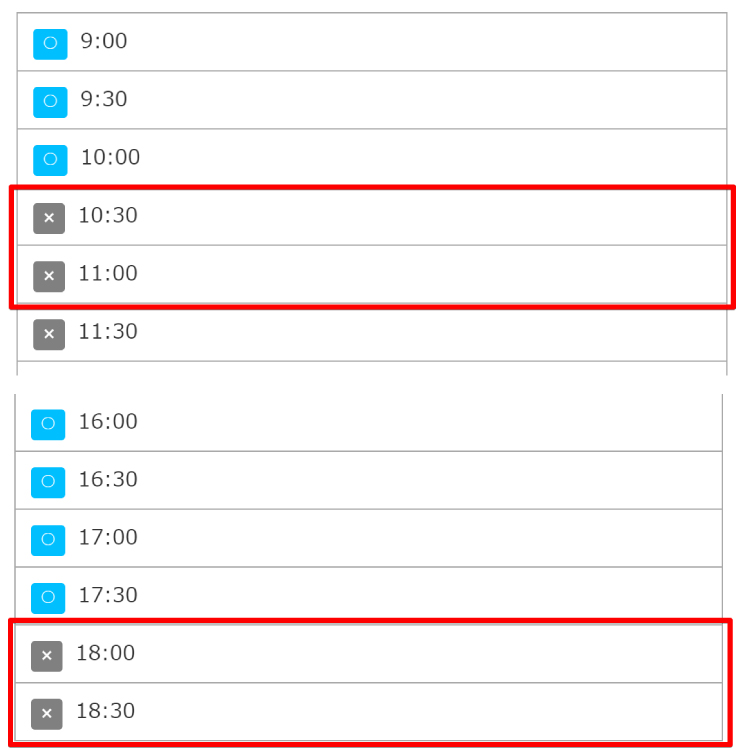Choose the 17:30 time slot text
The height and width of the screenshot is (750, 740).
point(108,596)
